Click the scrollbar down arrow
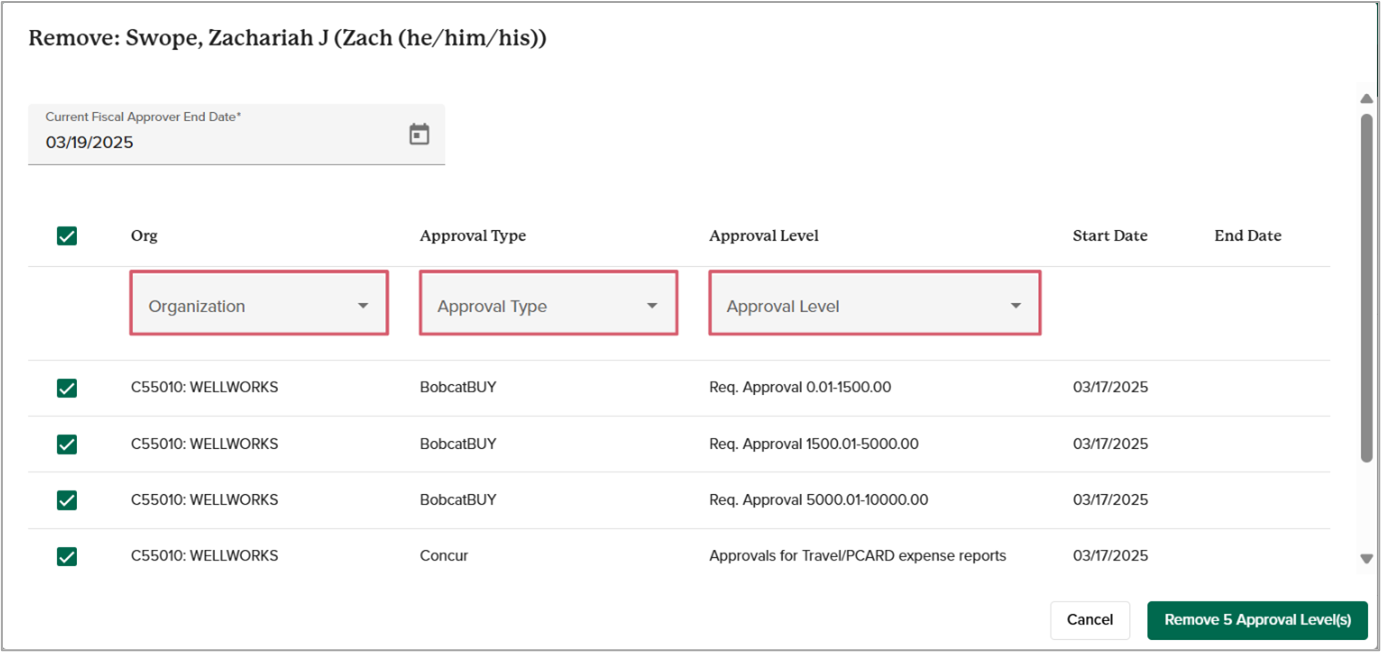 [1366, 559]
